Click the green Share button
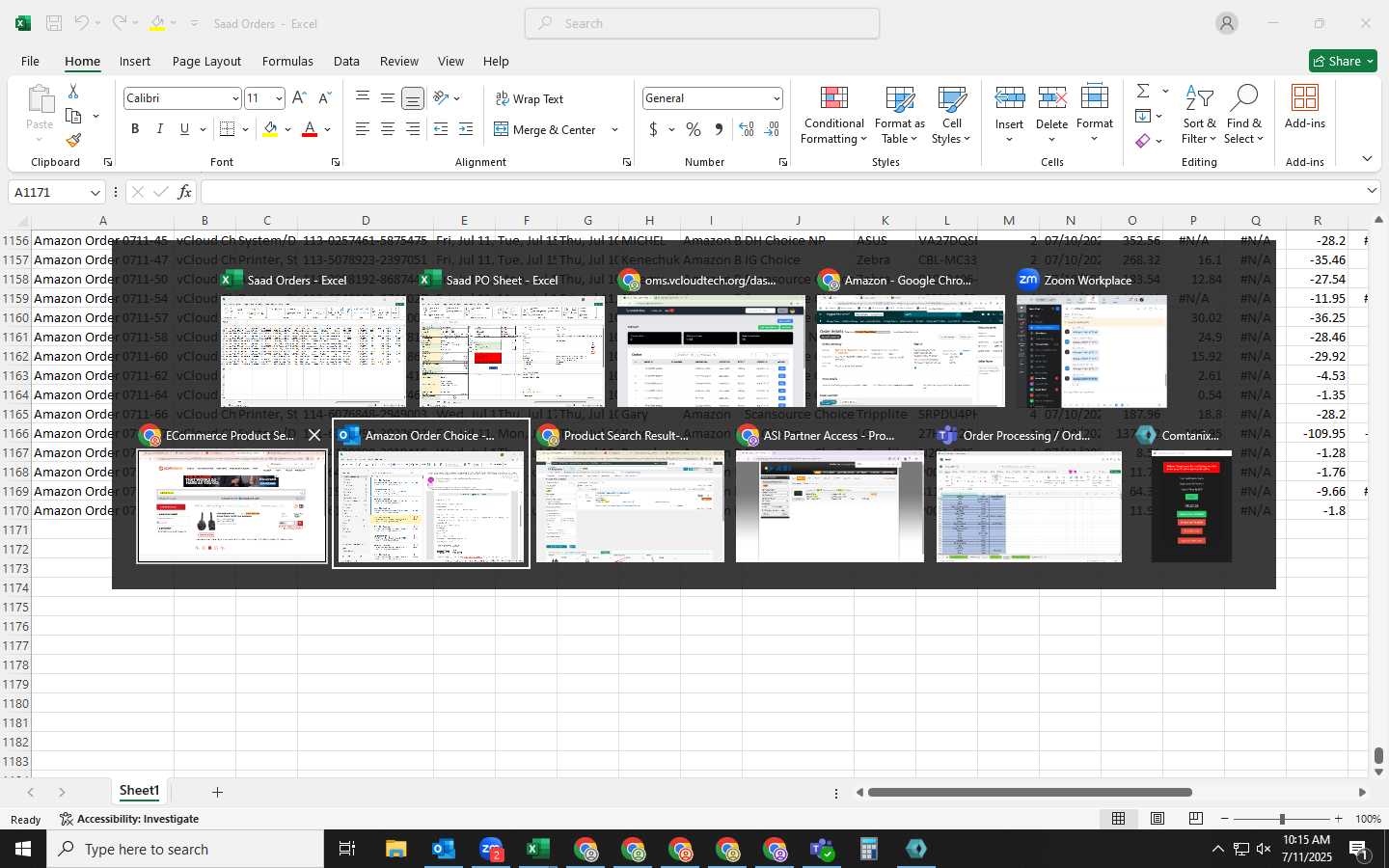 tap(1343, 61)
